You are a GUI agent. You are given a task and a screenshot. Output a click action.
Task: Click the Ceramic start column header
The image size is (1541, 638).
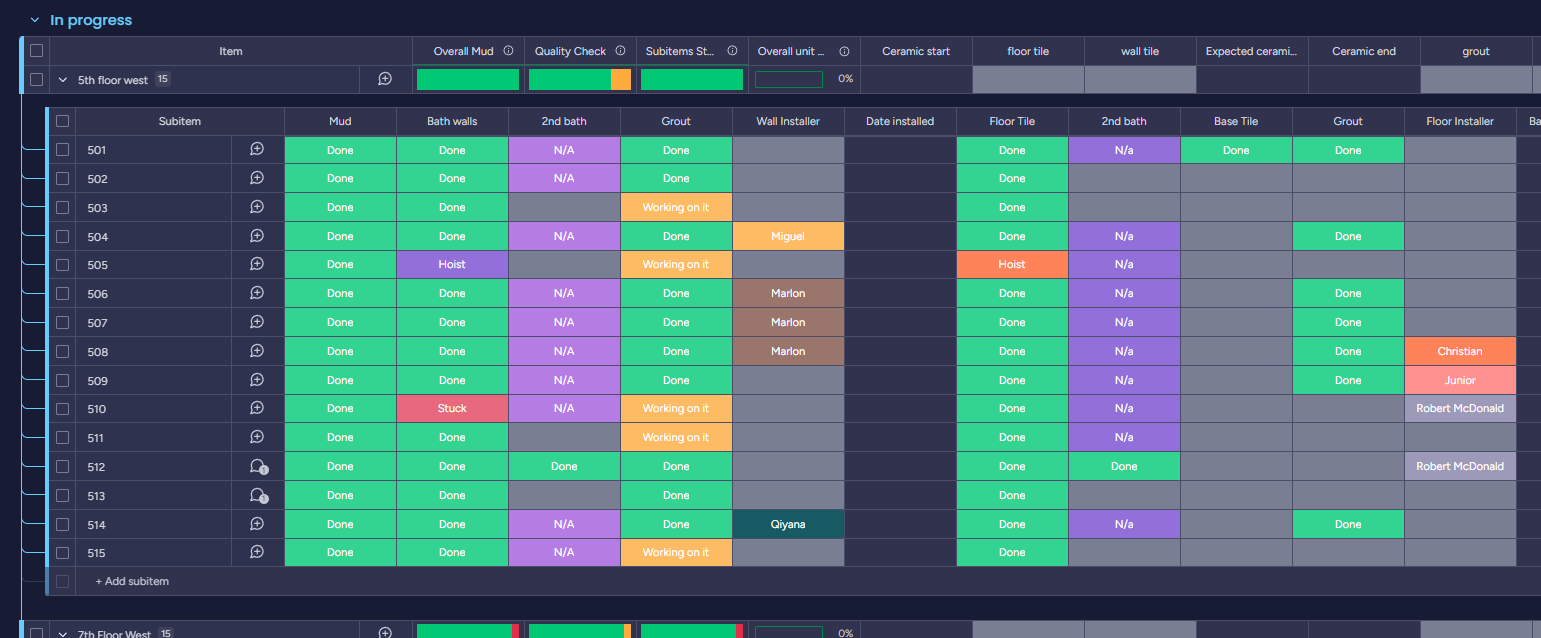[916, 51]
